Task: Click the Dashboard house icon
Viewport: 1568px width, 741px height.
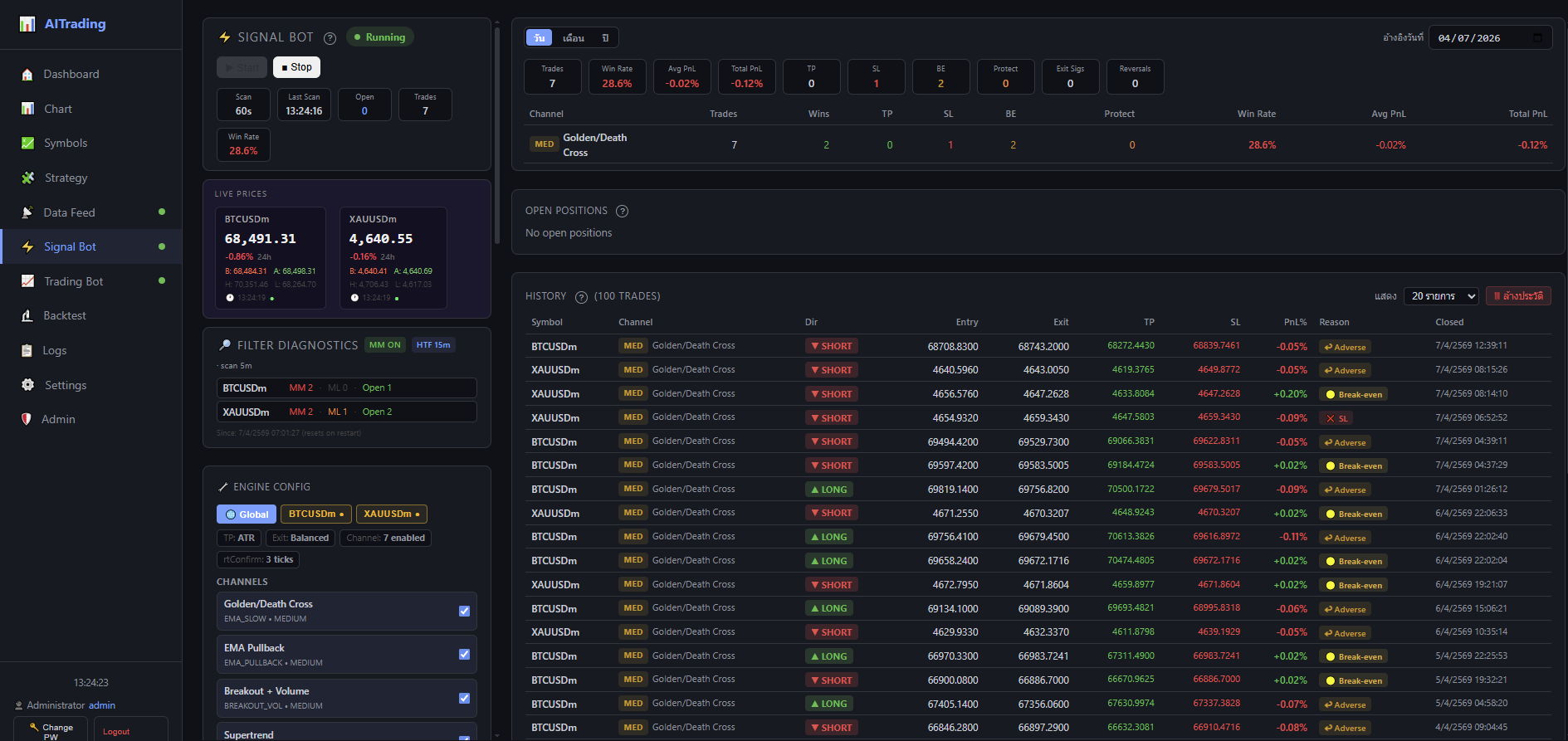Action: [27, 75]
